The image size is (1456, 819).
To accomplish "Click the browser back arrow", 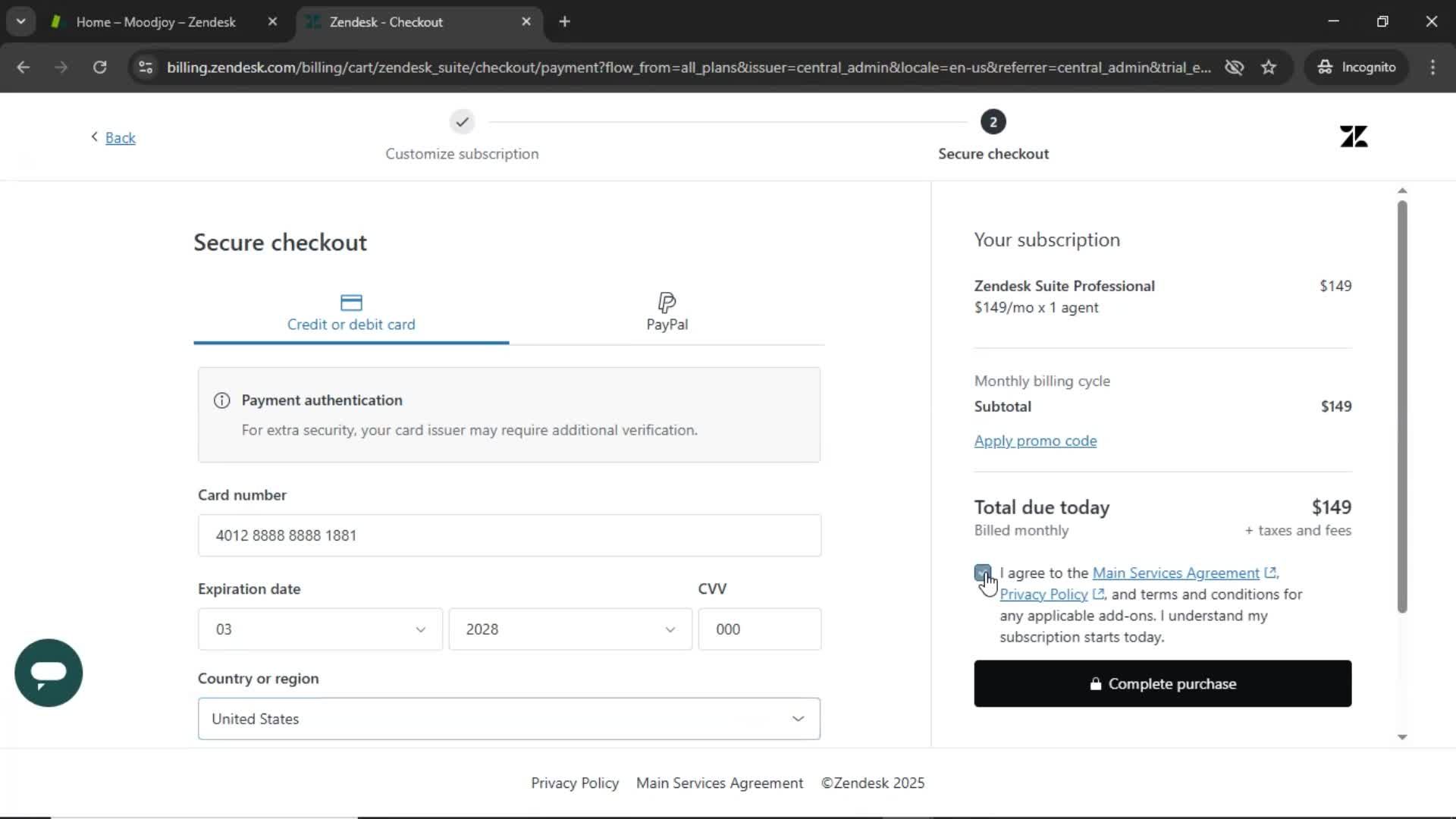I will point(24,67).
